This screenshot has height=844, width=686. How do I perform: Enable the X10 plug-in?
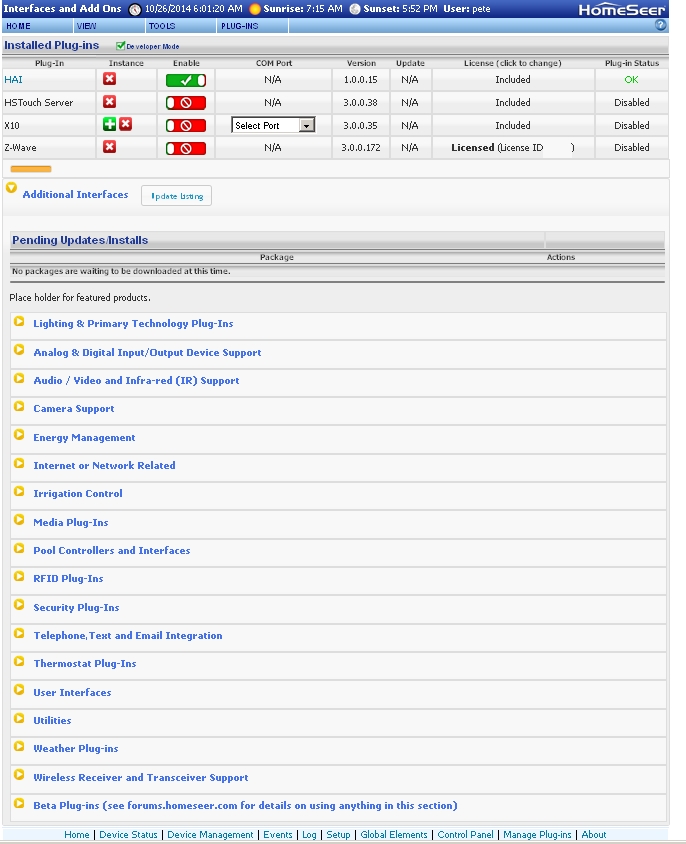pyautogui.click(x=186, y=126)
